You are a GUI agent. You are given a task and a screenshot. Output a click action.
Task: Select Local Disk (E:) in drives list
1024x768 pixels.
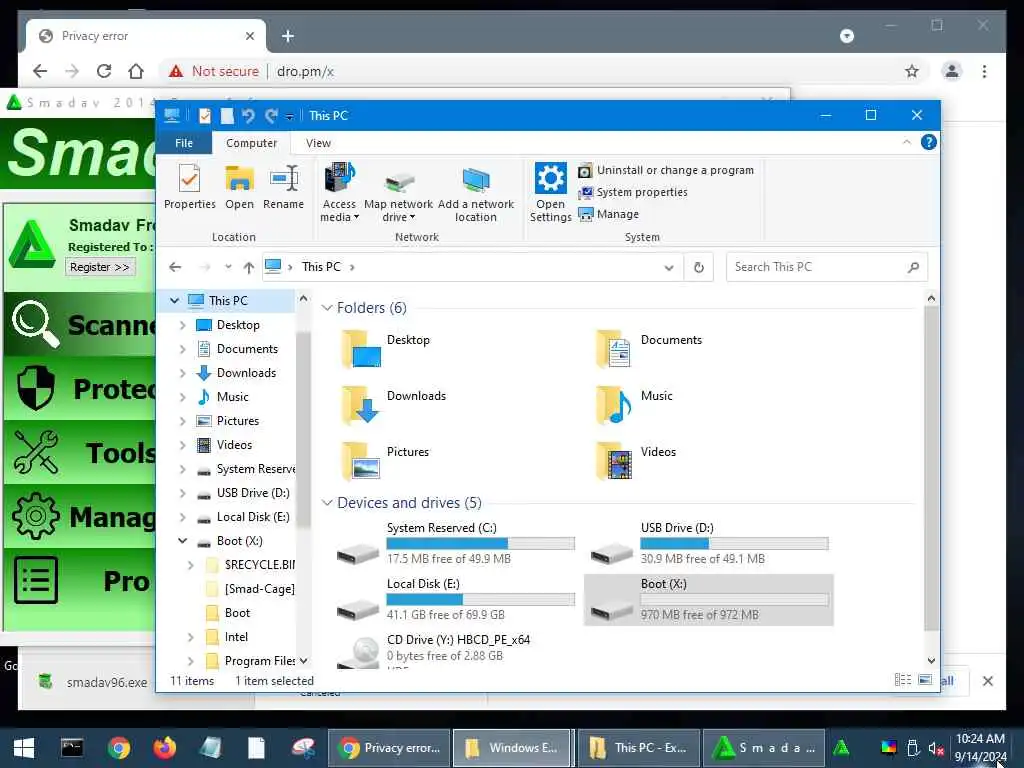tap(455, 600)
